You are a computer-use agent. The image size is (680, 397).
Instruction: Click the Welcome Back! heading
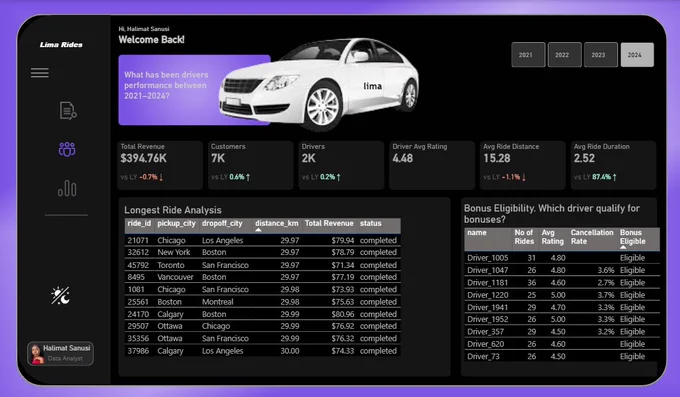point(151,39)
